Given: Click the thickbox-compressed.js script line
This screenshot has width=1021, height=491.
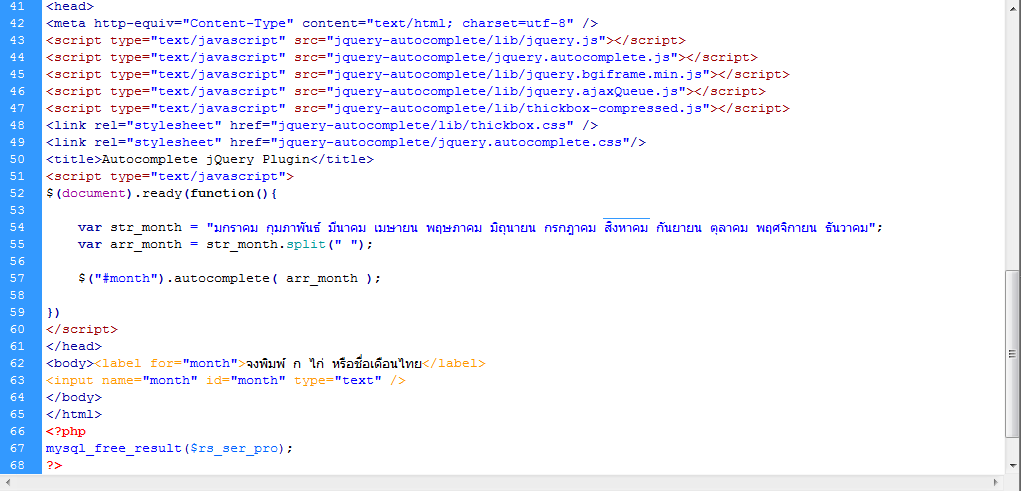Looking at the screenshot, I should (x=417, y=109).
